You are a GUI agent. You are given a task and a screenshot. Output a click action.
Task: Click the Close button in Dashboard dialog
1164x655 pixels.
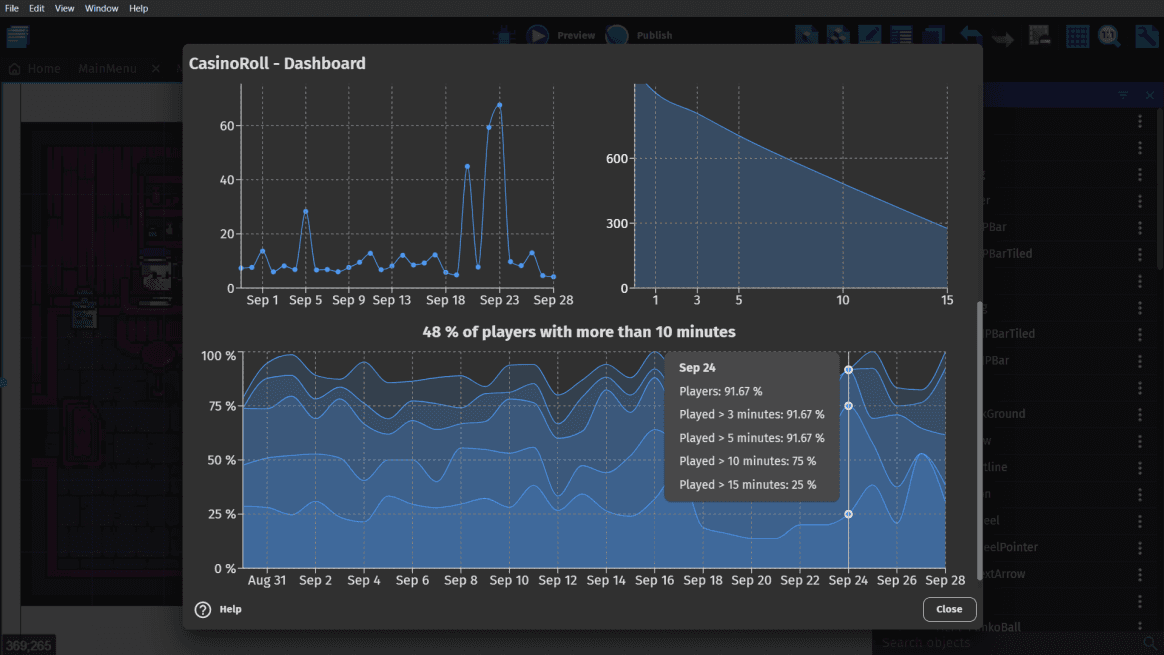pyautogui.click(x=949, y=609)
